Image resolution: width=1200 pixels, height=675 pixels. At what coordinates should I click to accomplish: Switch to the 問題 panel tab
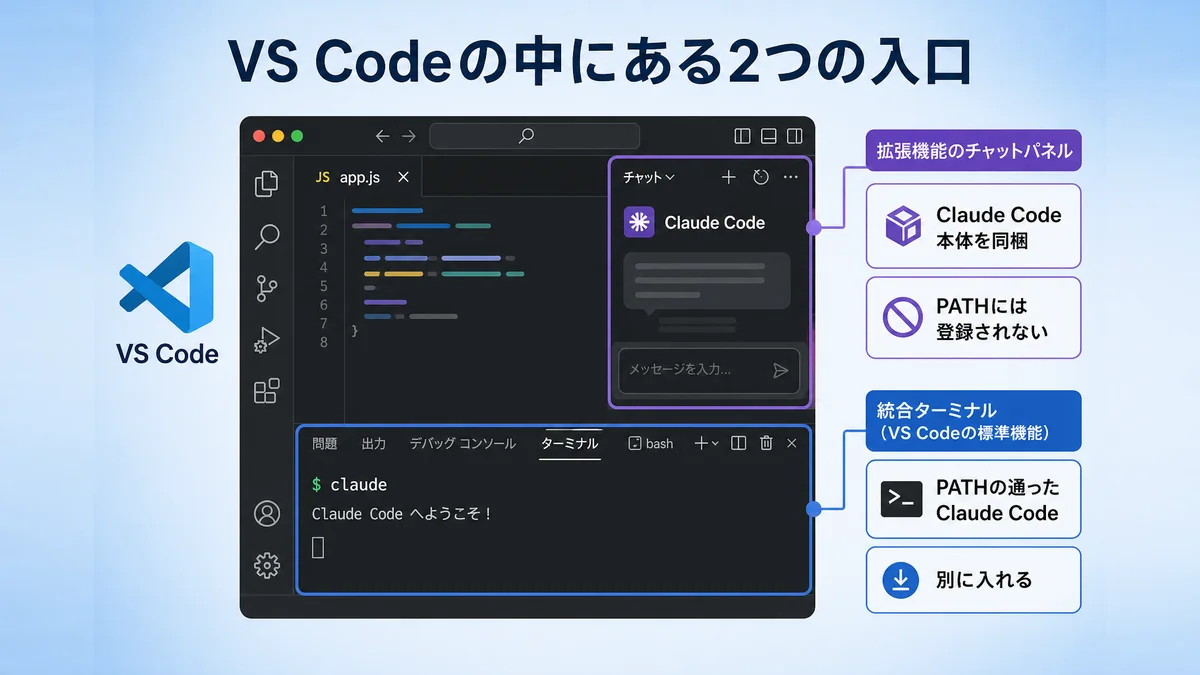[x=325, y=443]
